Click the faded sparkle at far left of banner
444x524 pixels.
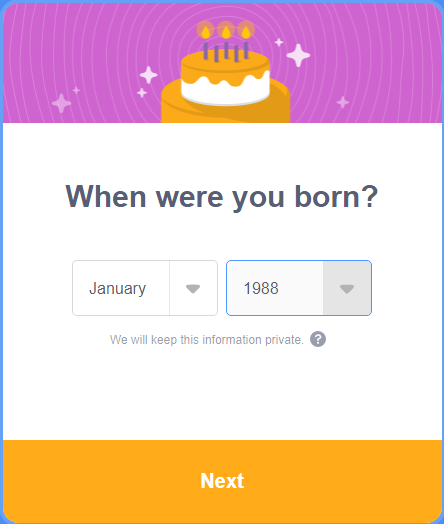click(x=61, y=103)
